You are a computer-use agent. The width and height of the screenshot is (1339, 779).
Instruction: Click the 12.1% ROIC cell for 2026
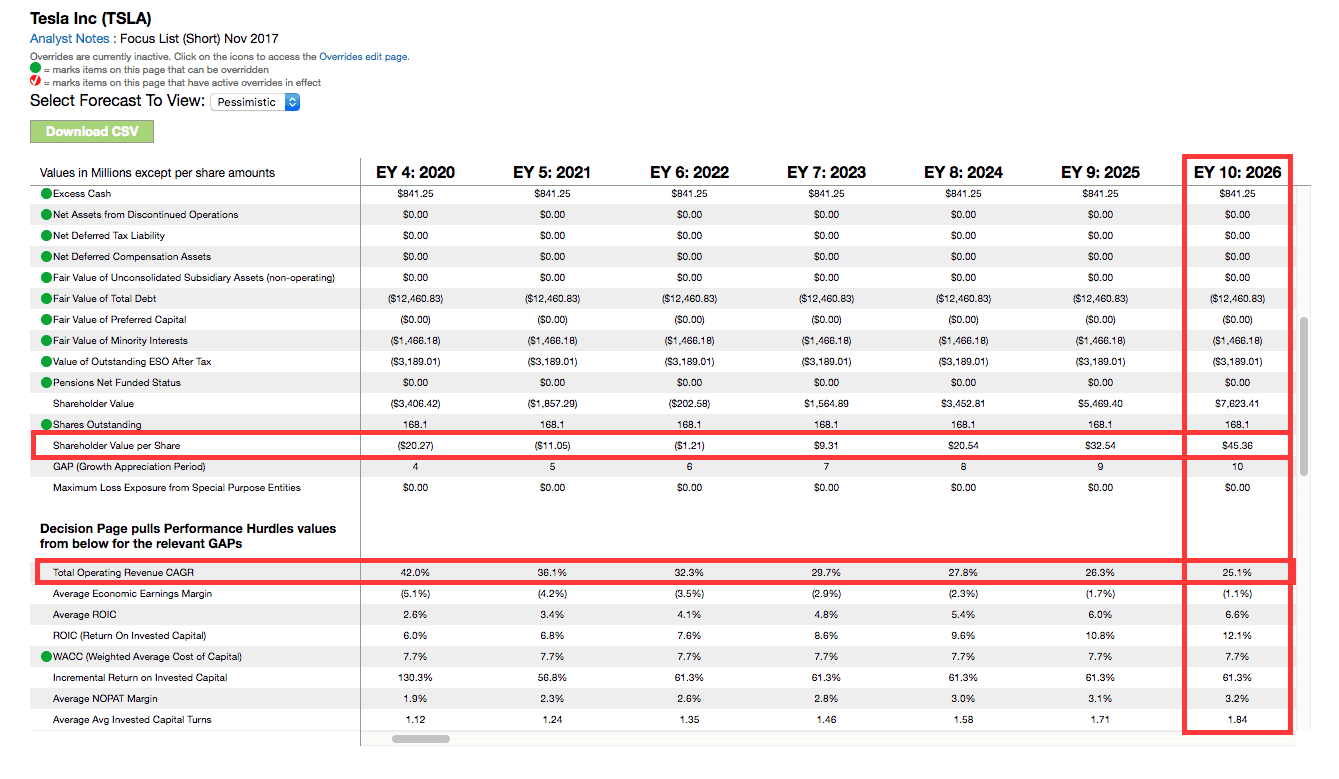[1237, 636]
